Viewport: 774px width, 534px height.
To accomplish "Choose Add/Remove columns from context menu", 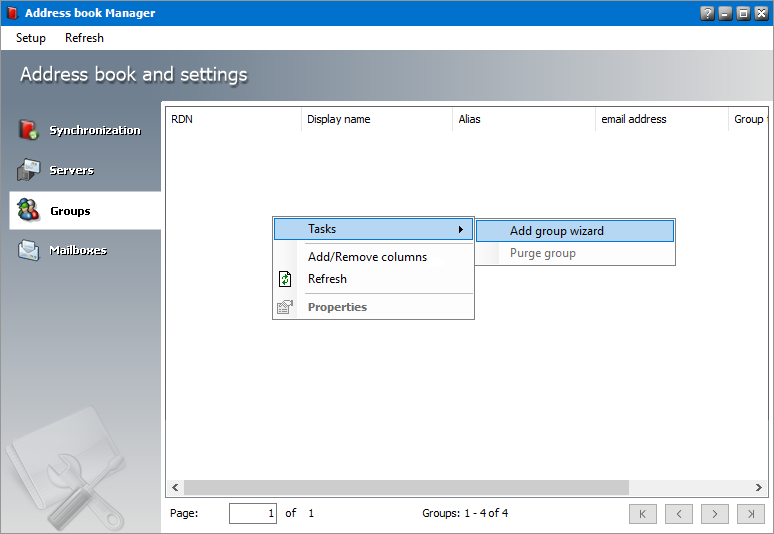I will point(367,257).
